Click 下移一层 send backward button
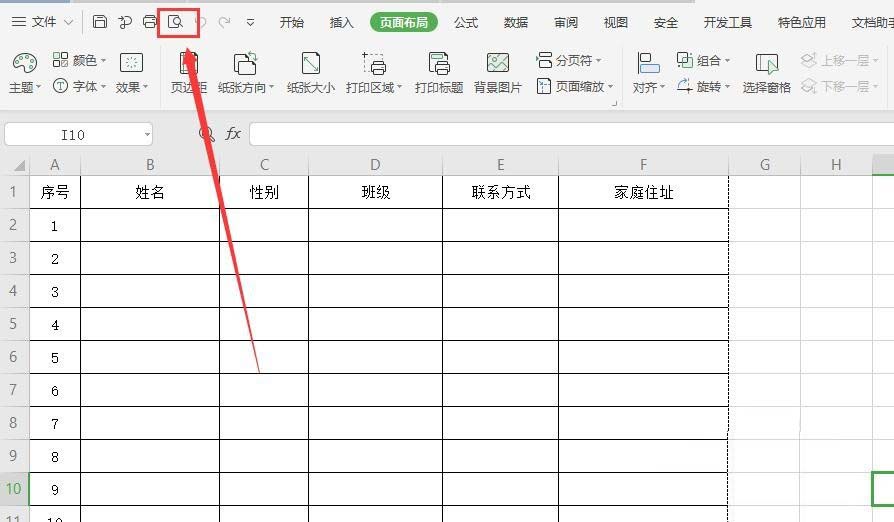894x522 pixels. coord(839,86)
